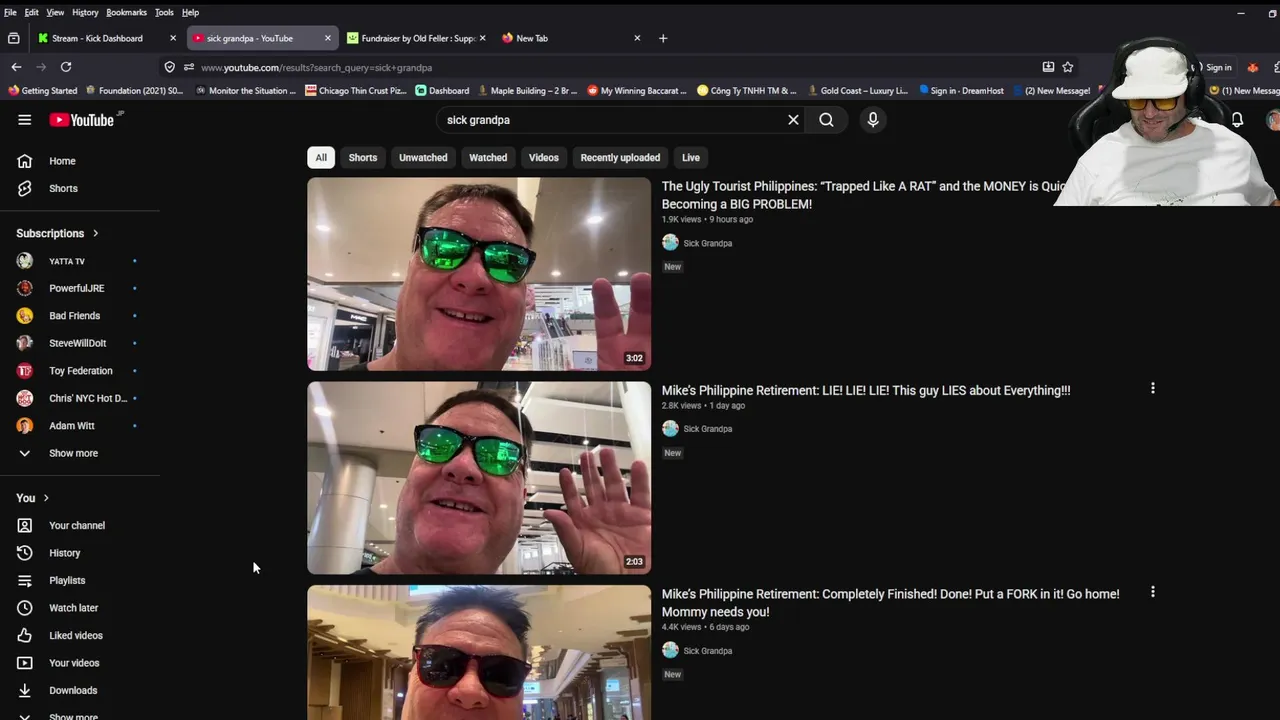The width and height of the screenshot is (1280, 720).
Task: Select the Shorts filter chip
Action: pyautogui.click(x=362, y=157)
